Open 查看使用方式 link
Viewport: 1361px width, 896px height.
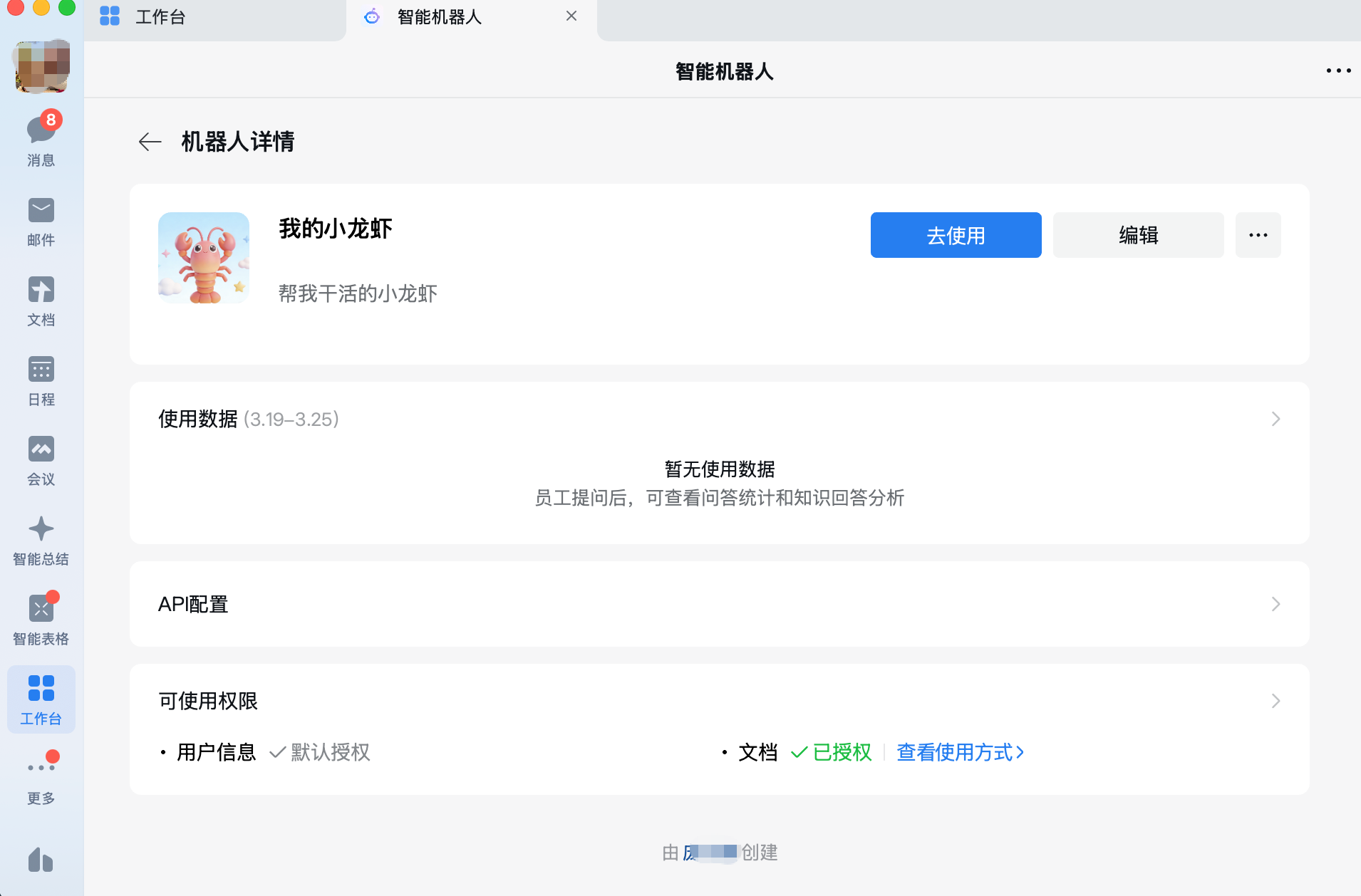[x=960, y=752]
